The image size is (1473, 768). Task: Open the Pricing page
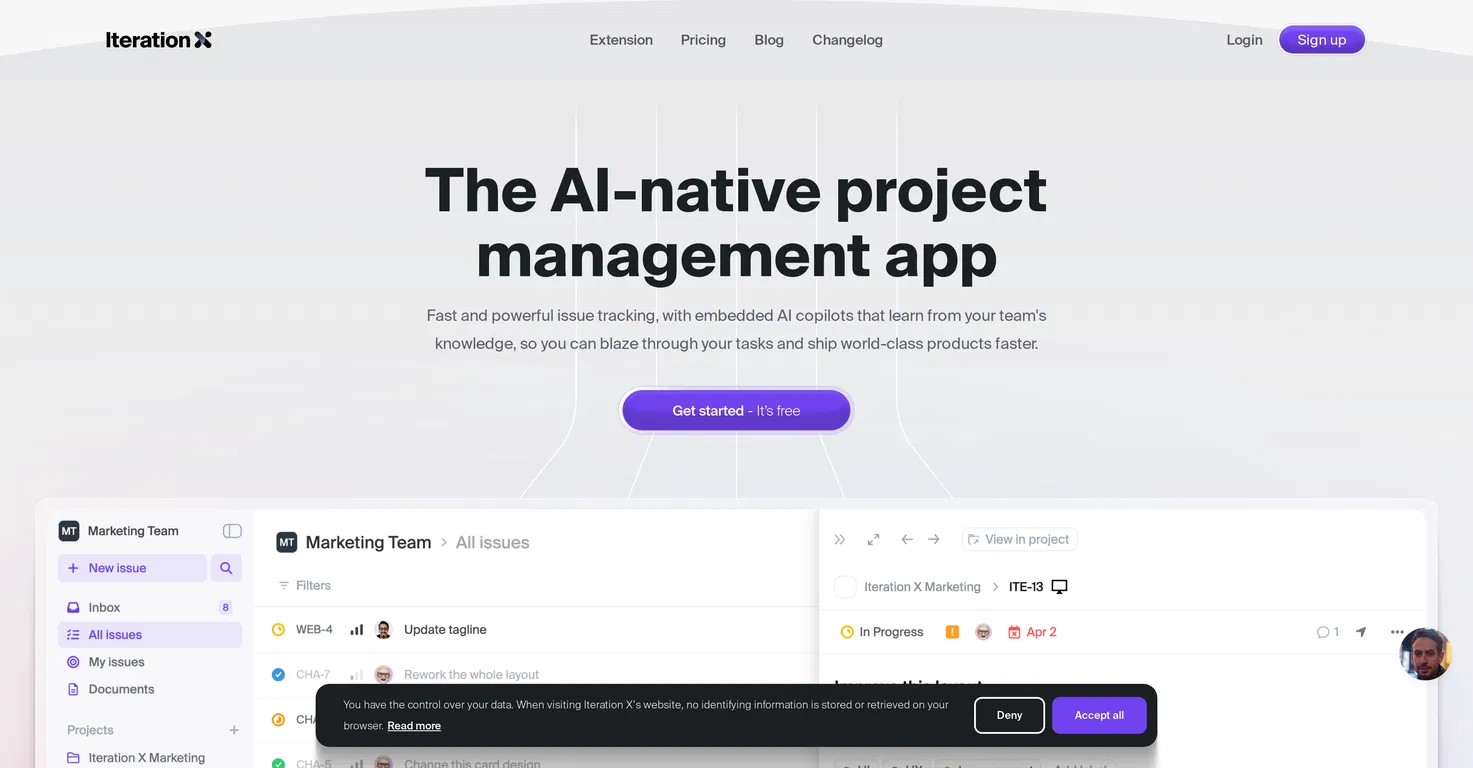[x=703, y=40]
